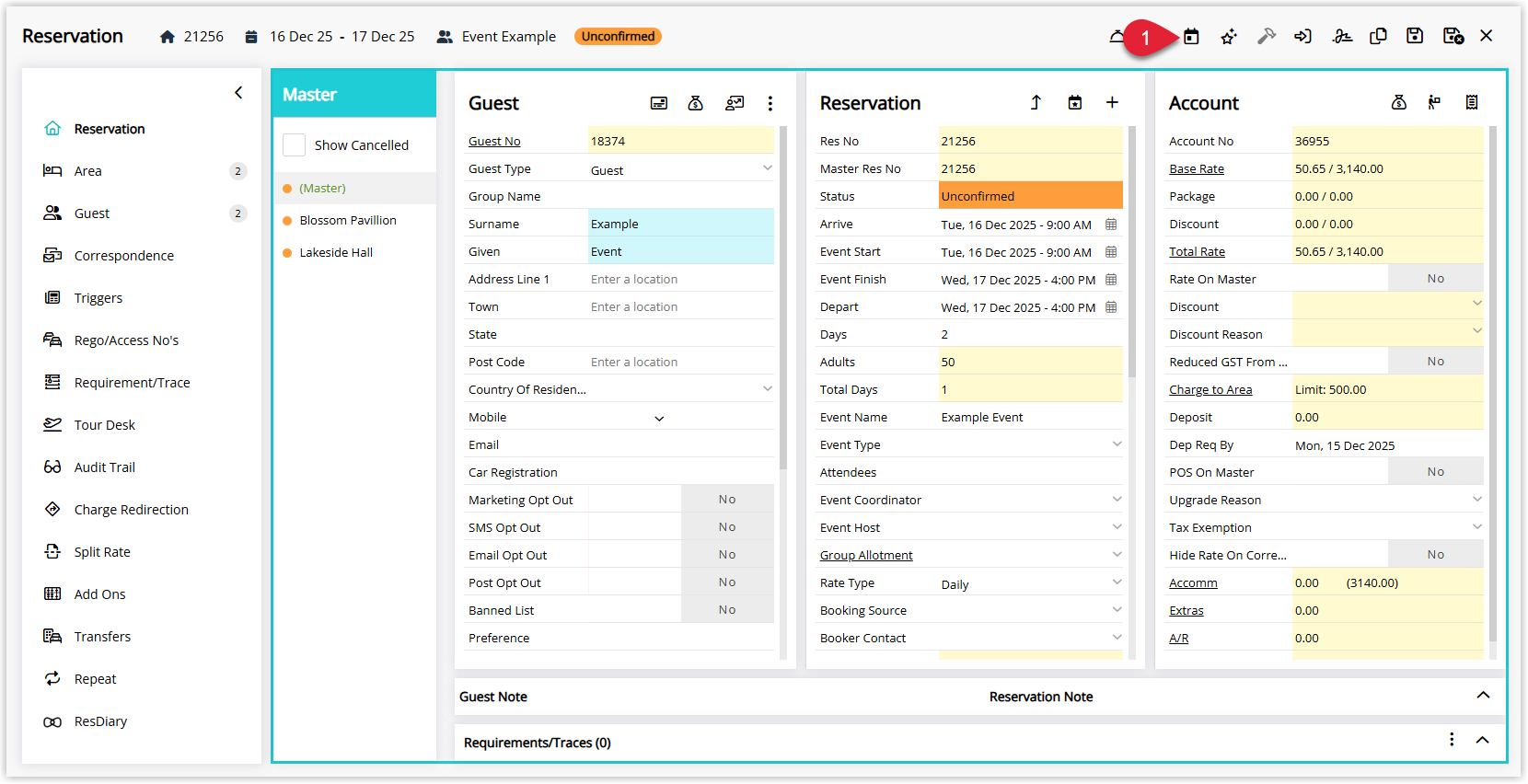1528x784 pixels.
Task: Open the Discount Reason dropdown
Action: click(x=1477, y=330)
